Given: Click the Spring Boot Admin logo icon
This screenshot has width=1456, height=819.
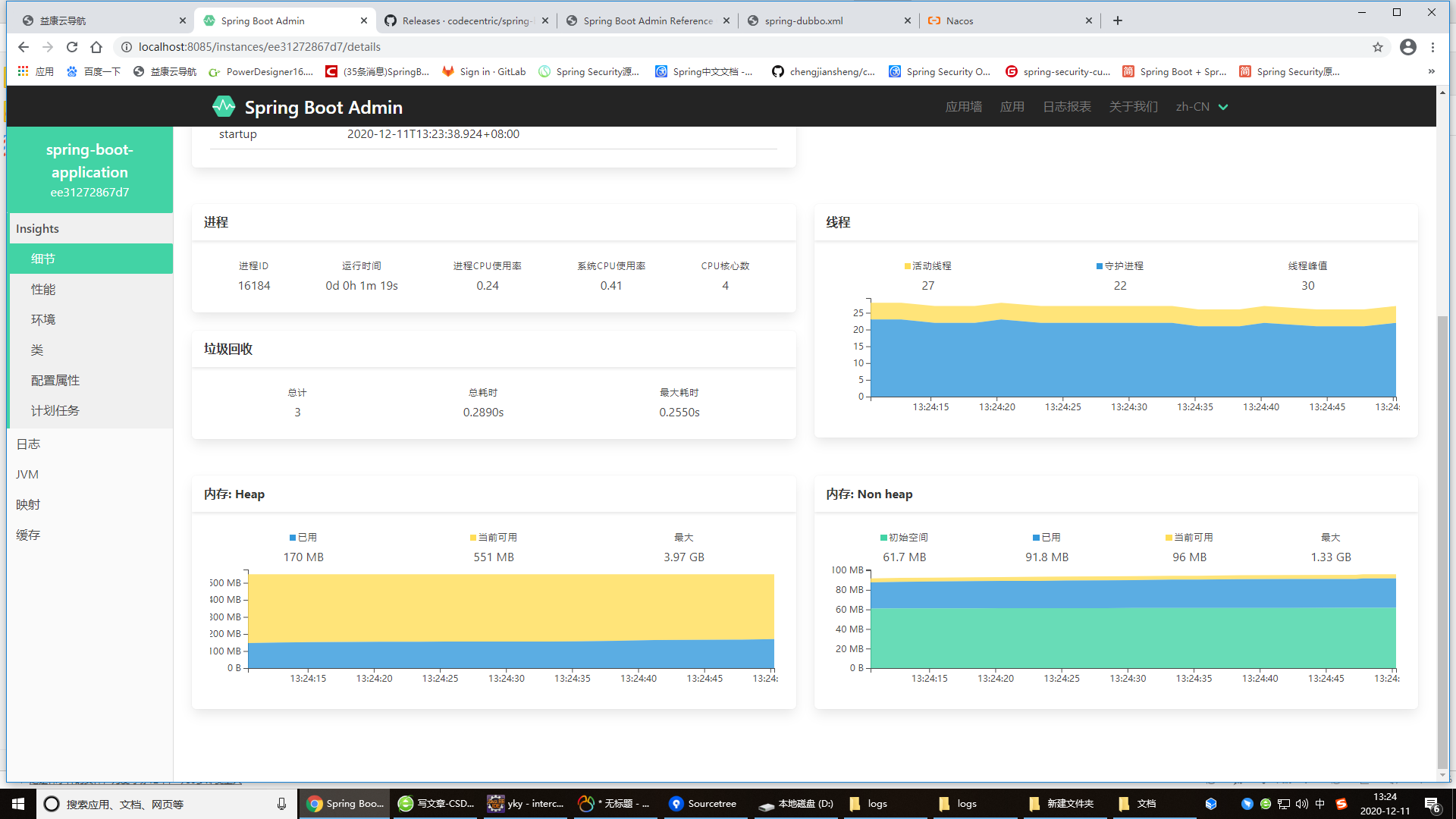Looking at the screenshot, I should [x=224, y=107].
